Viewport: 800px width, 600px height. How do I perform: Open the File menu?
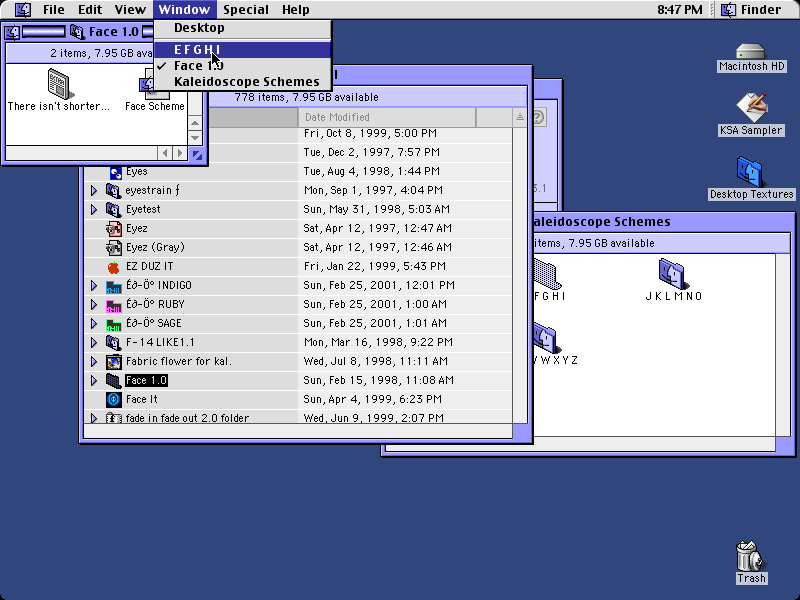pos(53,10)
